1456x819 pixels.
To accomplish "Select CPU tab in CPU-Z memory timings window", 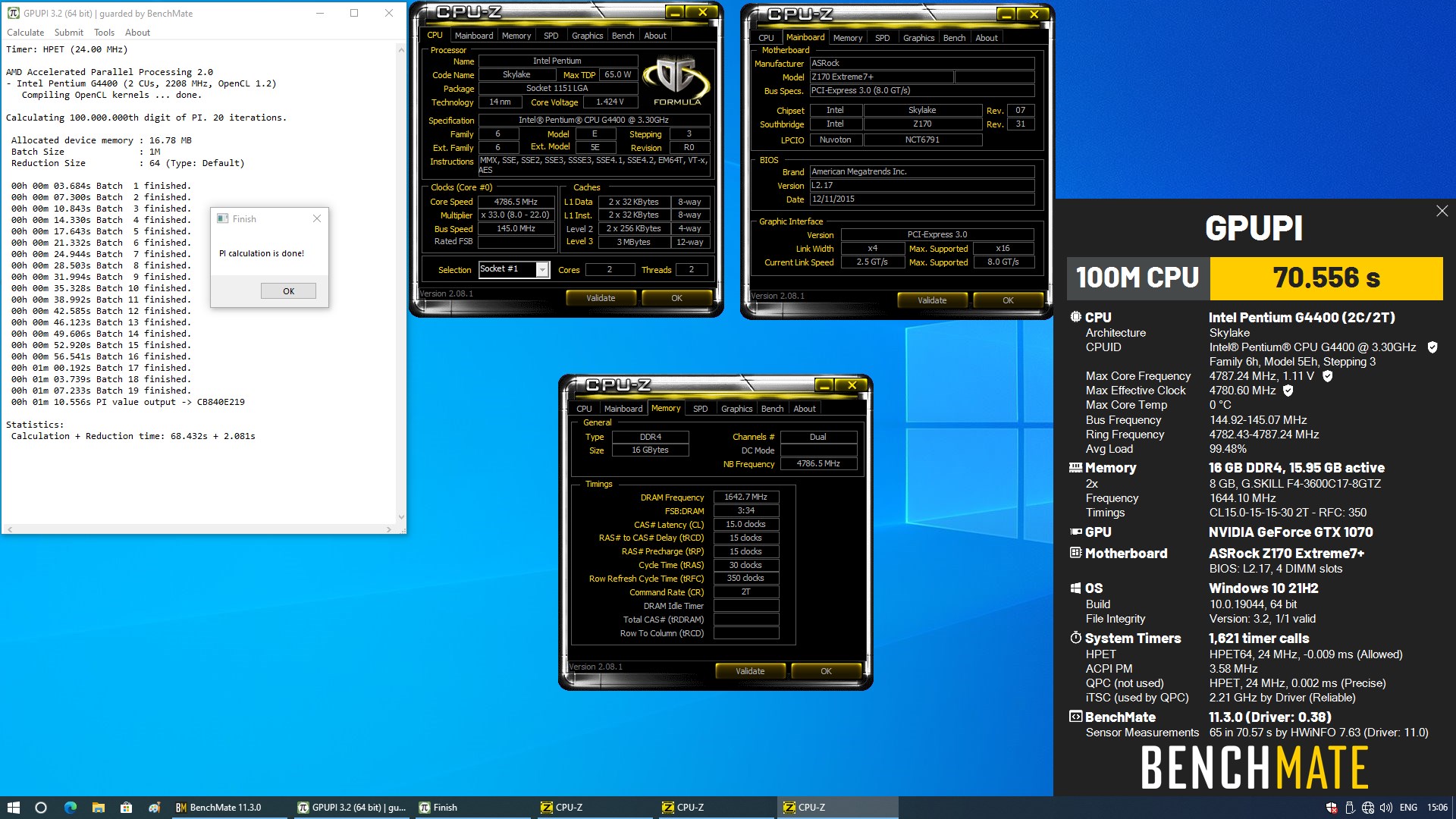I will (x=584, y=409).
